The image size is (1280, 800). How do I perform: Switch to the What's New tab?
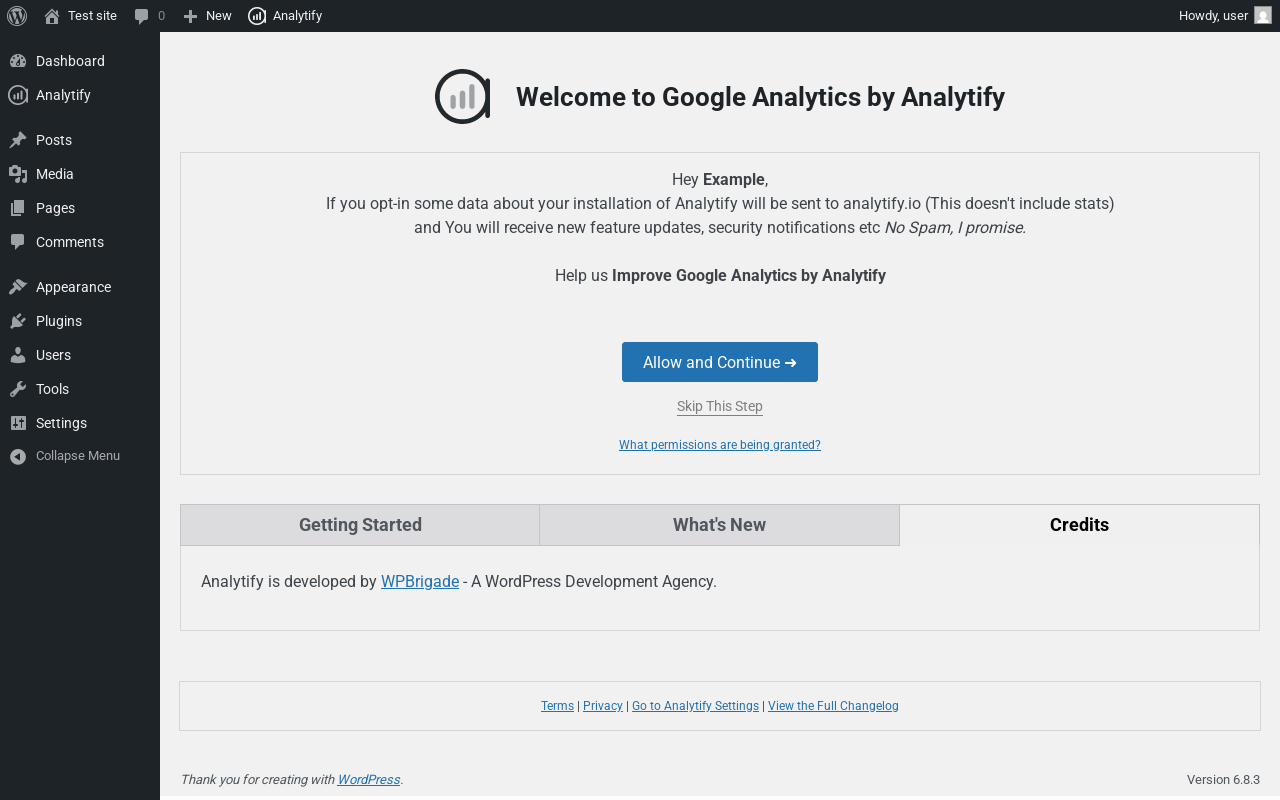pos(719,525)
